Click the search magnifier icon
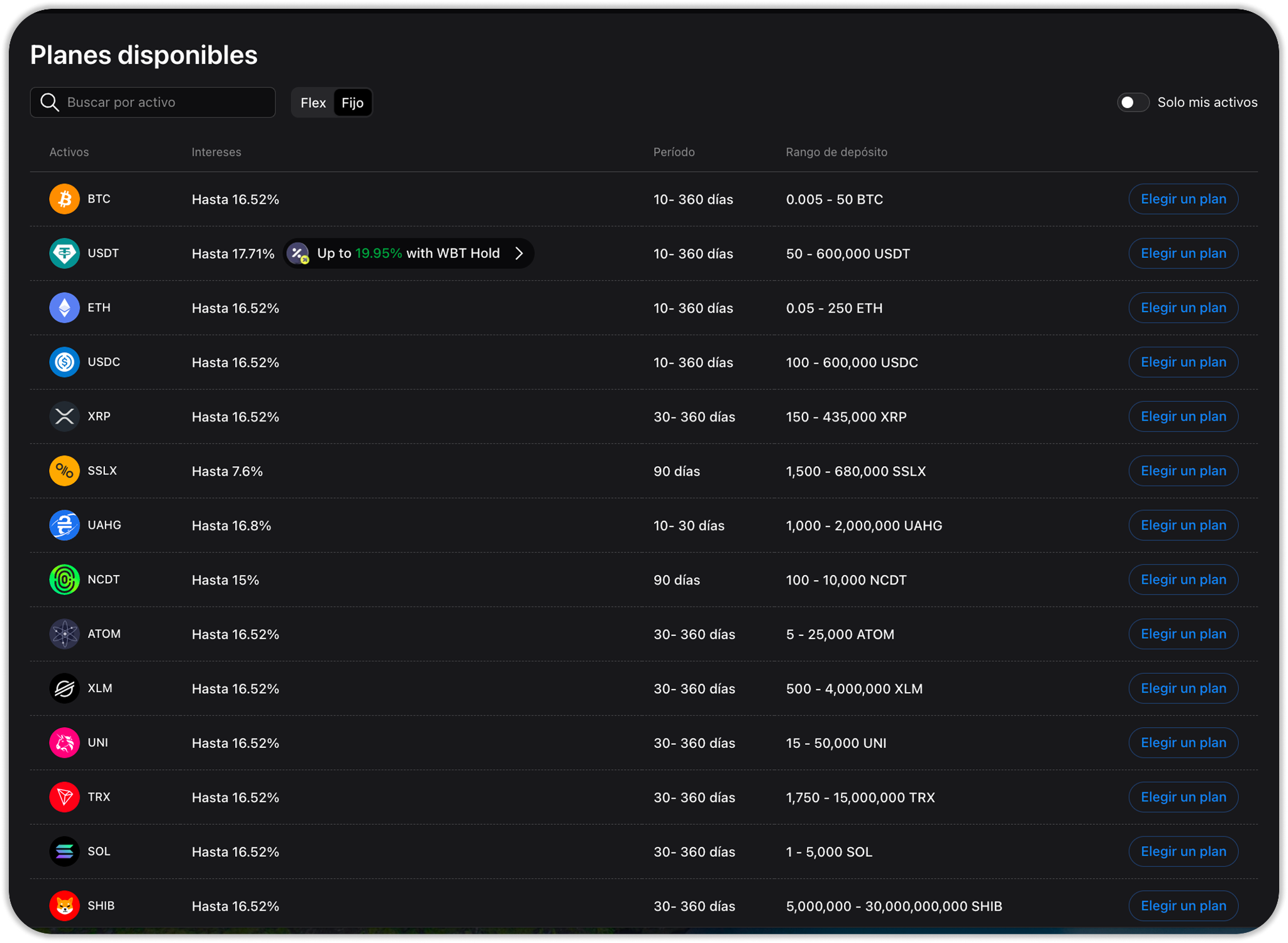 pos(50,103)
